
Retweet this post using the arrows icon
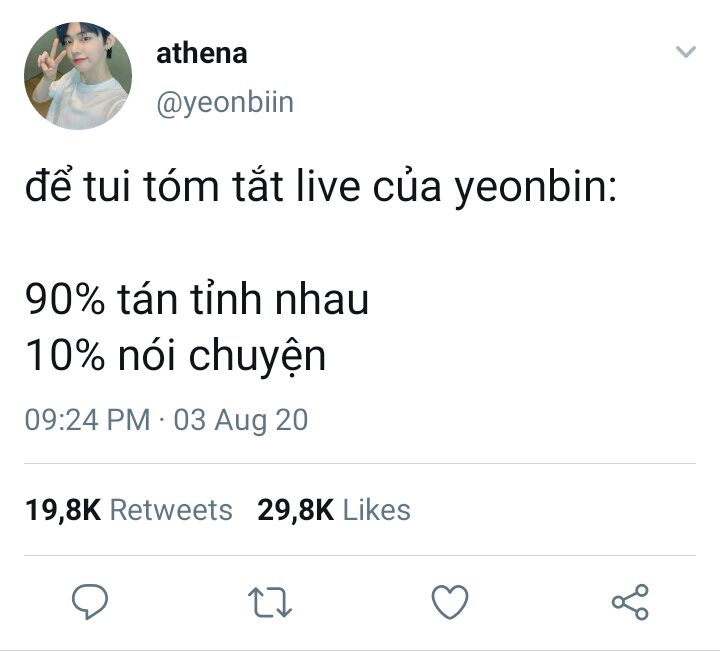(270, 602)
